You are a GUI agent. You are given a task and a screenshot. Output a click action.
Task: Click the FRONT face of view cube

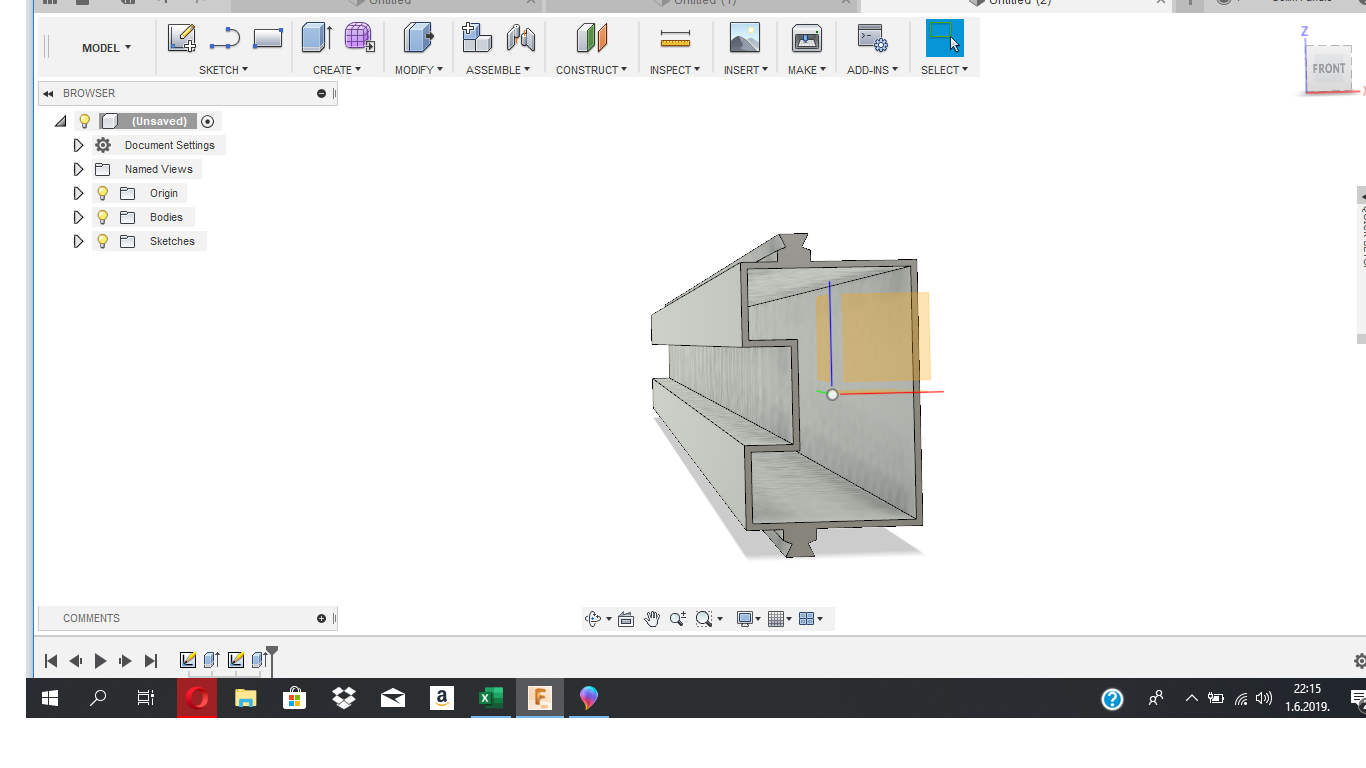click(x=1328, y=69)
